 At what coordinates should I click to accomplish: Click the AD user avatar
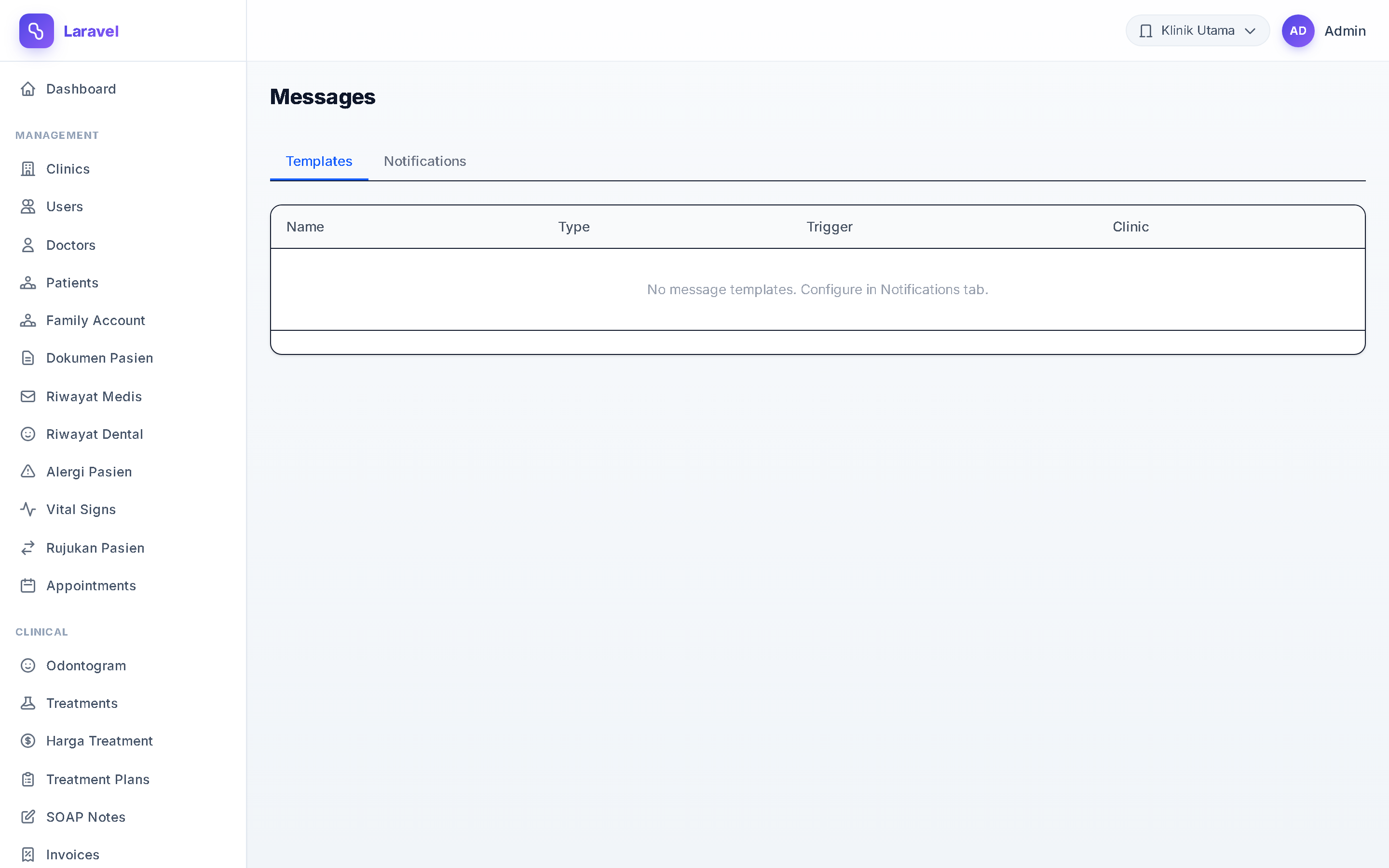pyautogui.click(x=1298, y=31)
